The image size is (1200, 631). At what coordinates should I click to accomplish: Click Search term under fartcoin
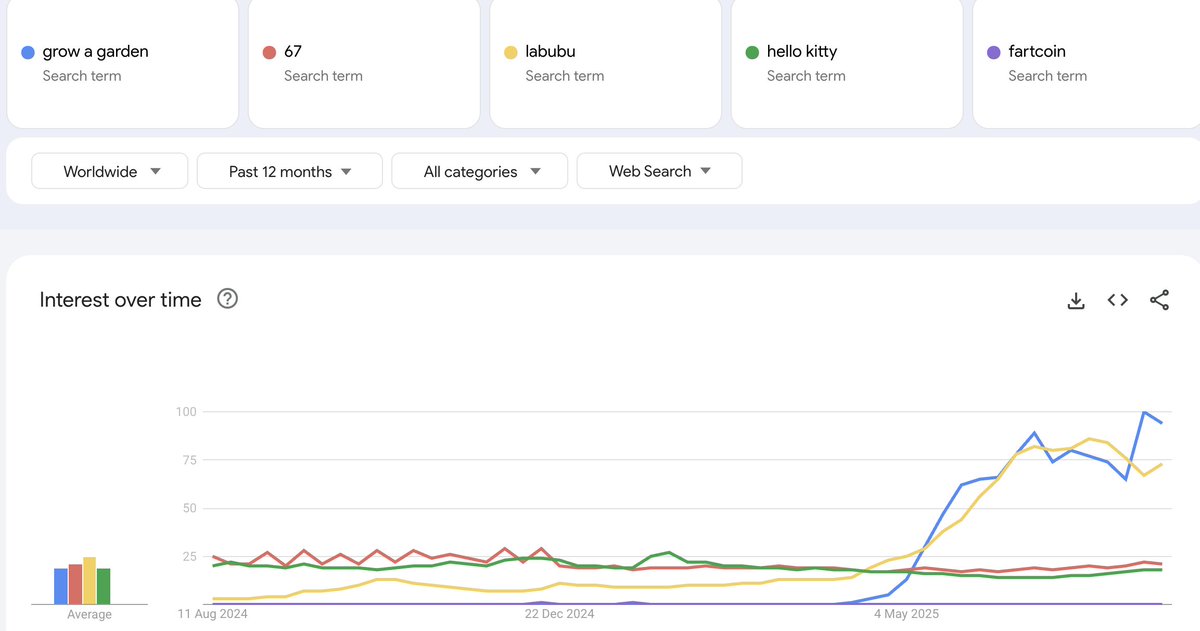coord(1047,76)
